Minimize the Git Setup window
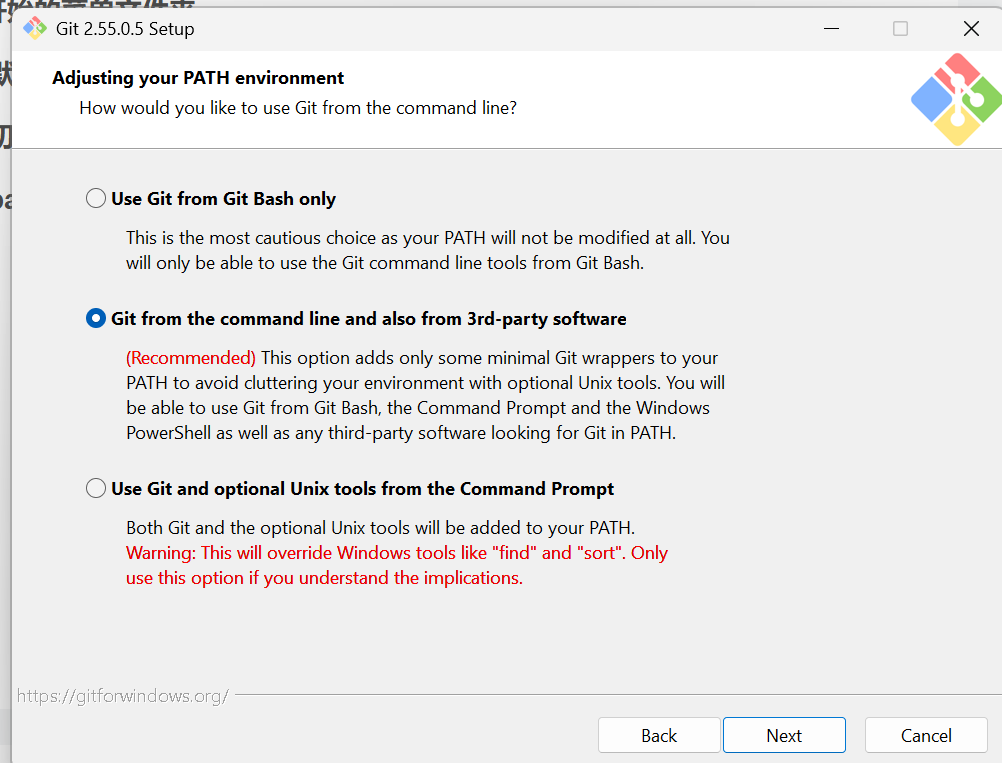This screenshot has height=763, width=1002. click(831, 29)
